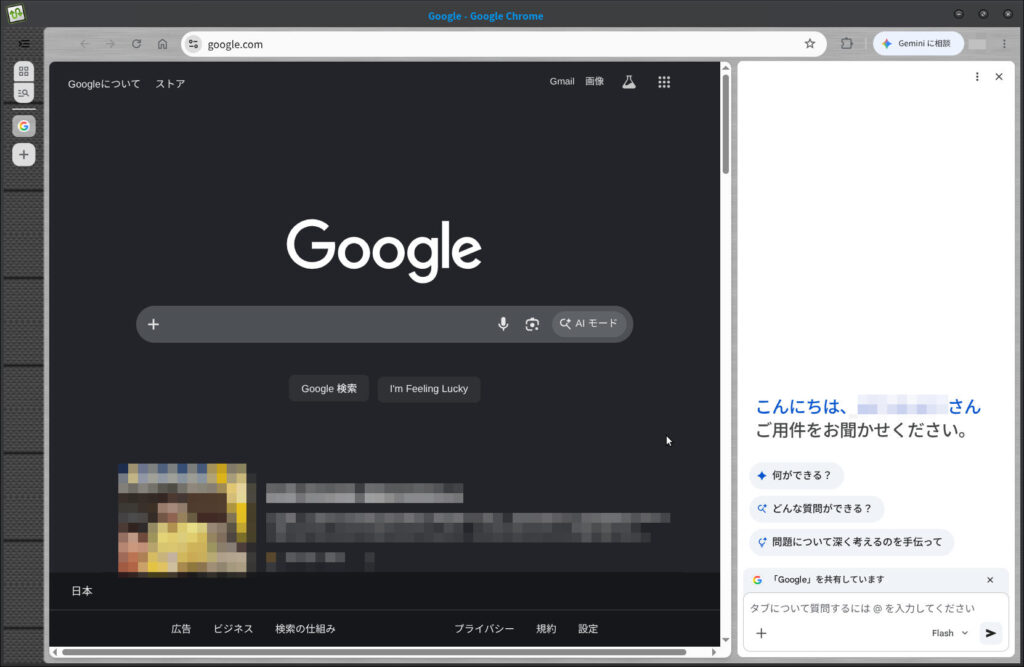The width and height of the screenshot is (1024, 667).
Task: Open the 'Googleについて' link
Action: (104, 84)
